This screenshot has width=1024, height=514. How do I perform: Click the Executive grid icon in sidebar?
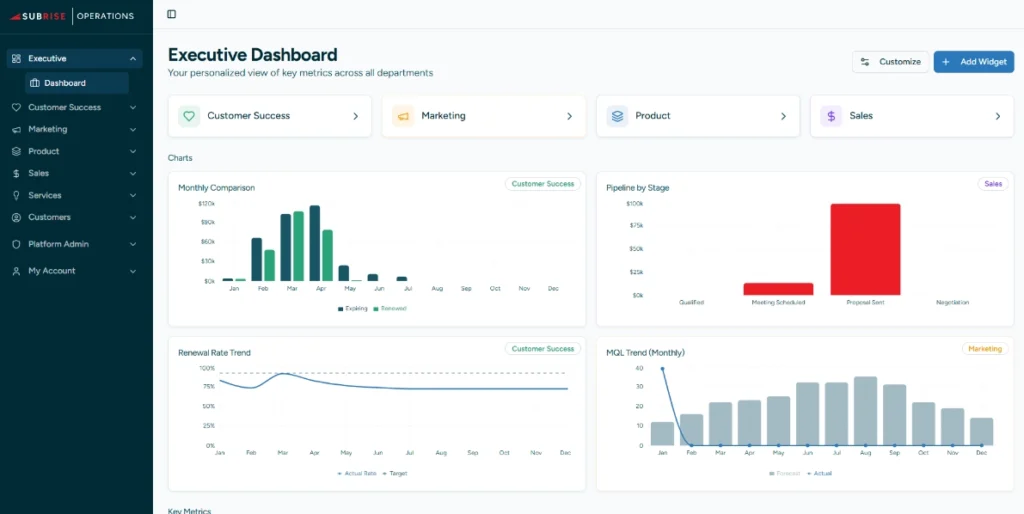[16, 58]
